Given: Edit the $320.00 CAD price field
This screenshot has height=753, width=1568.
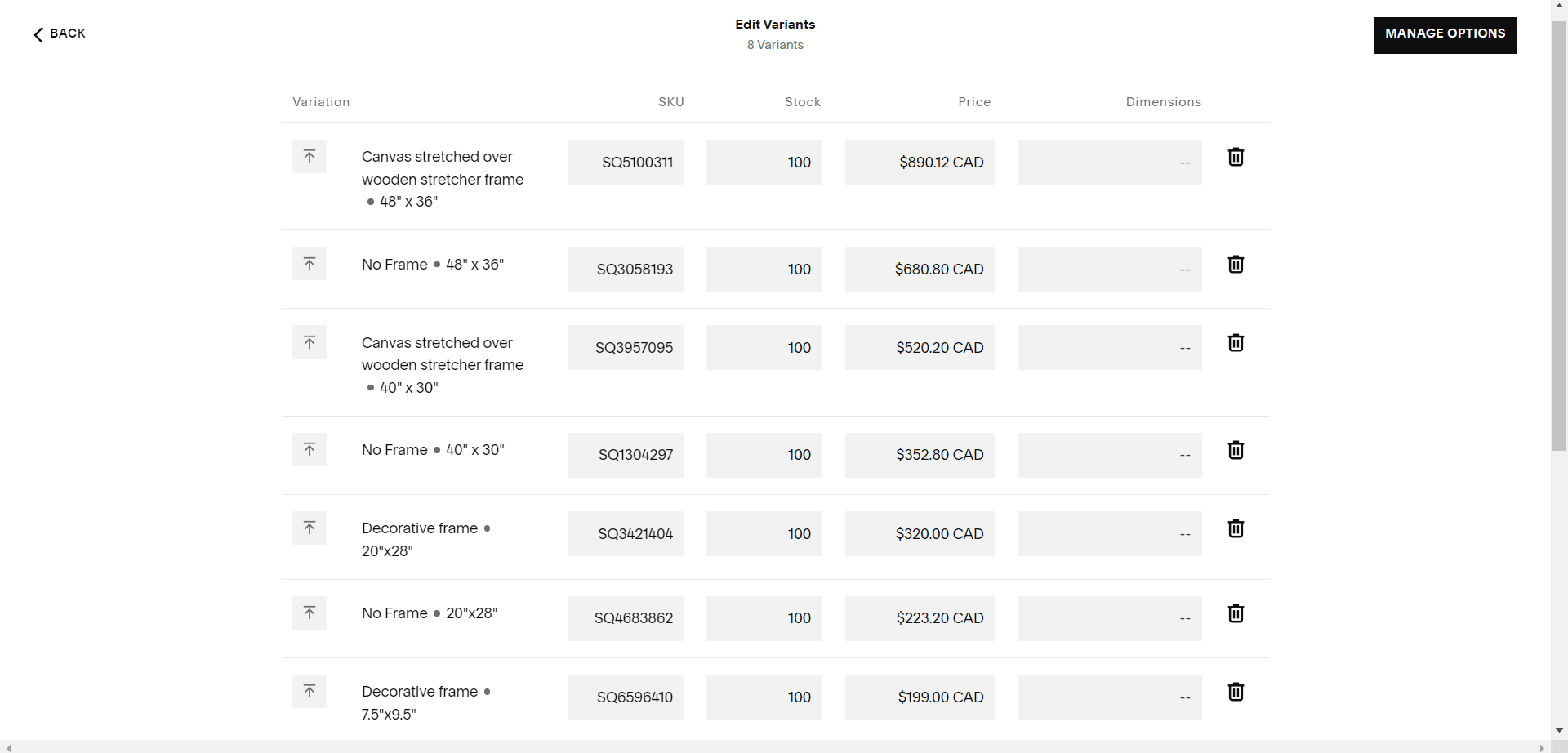Looking at the screenshot, I should pyautogui.click(x=920, y=533).
